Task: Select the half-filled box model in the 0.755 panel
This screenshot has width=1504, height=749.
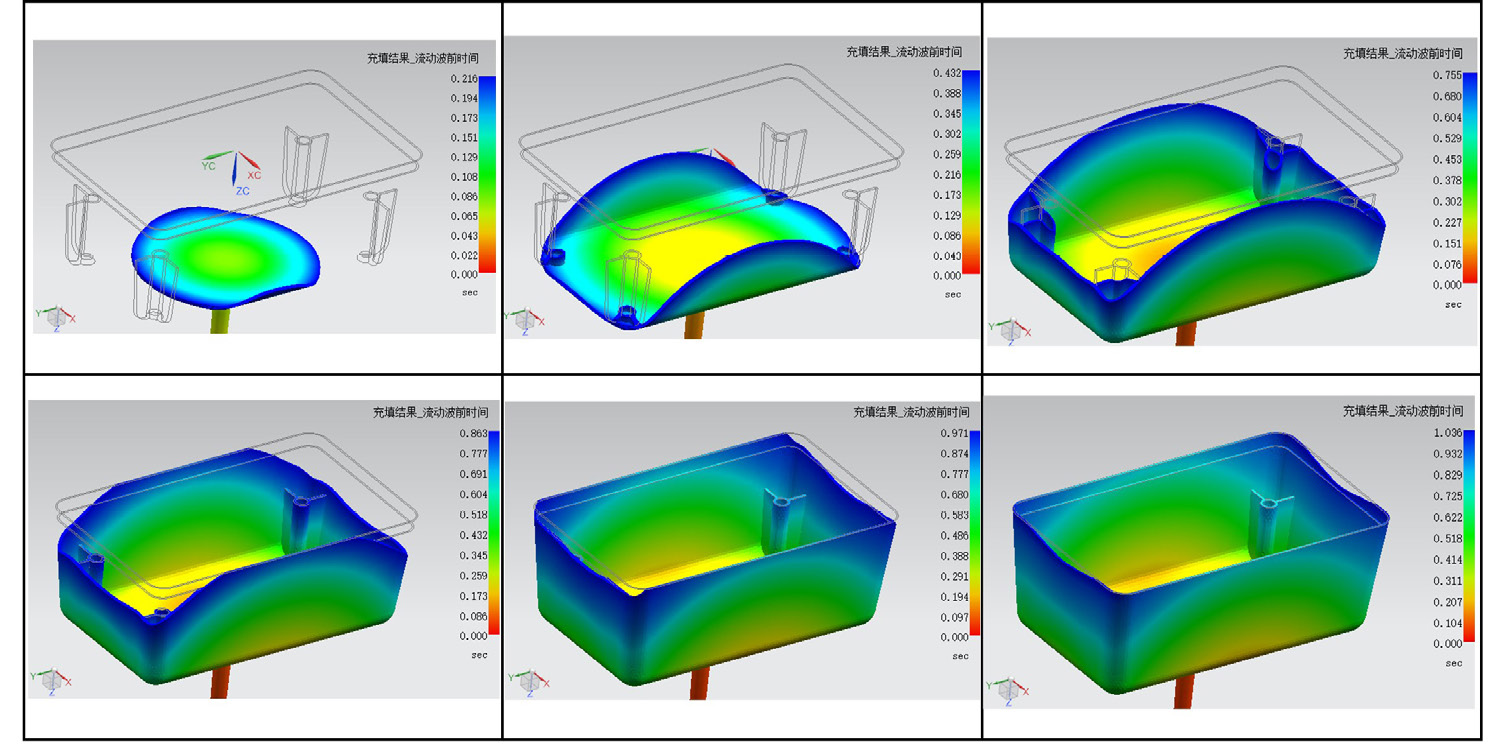Action: point(1198,222)
